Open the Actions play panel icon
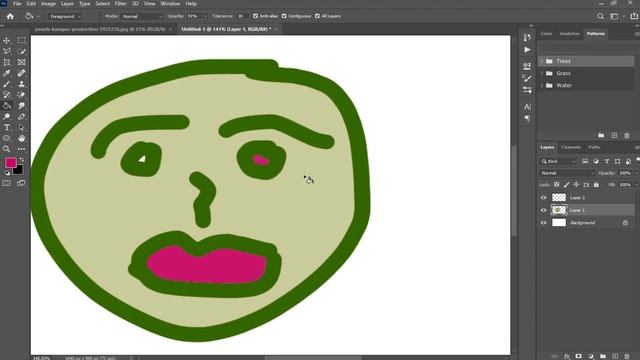The height and width of the screenshot is (360, 640). [527, 50]
